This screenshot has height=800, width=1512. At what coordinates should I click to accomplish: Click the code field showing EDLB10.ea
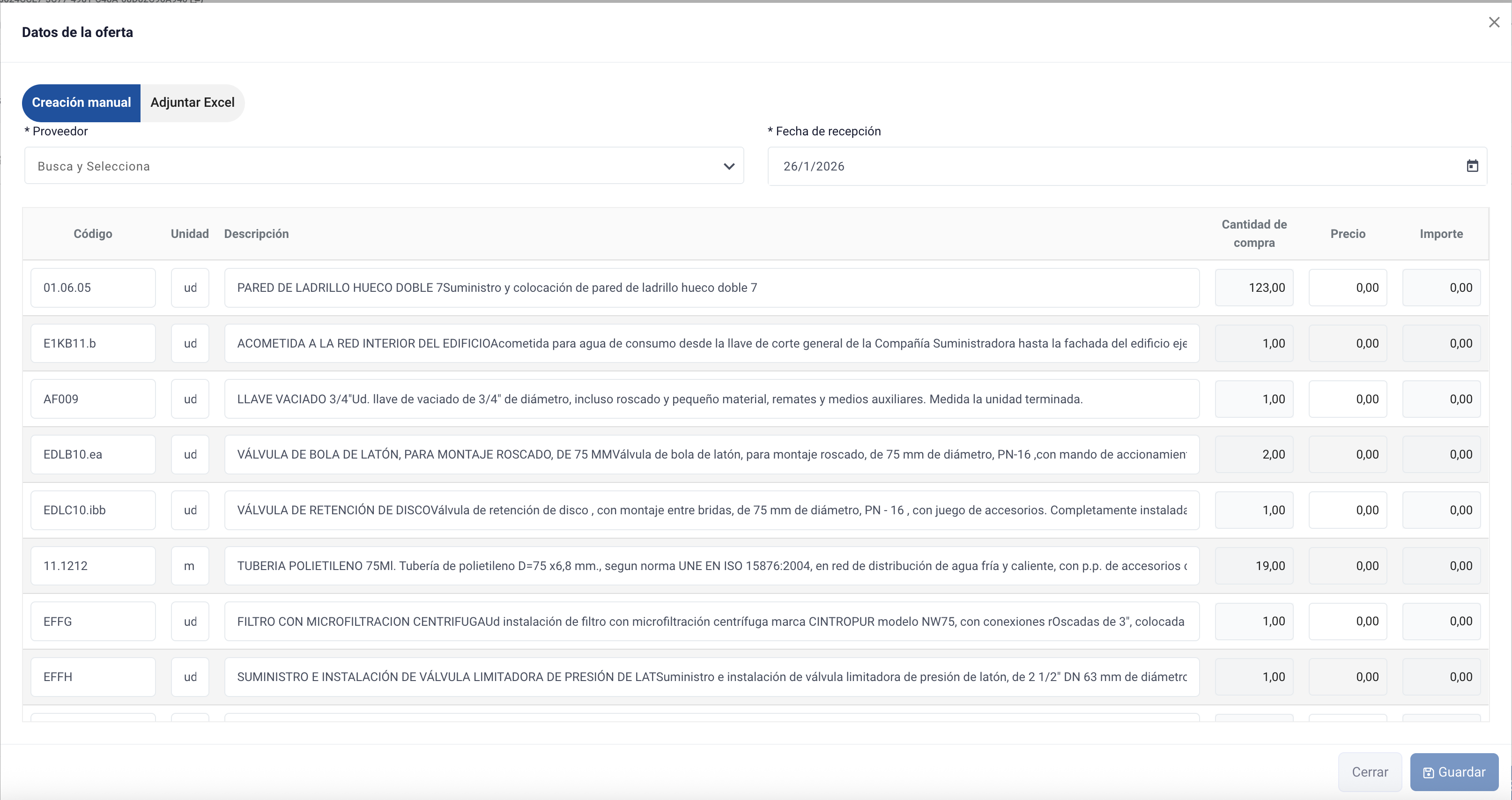[93, 454]
